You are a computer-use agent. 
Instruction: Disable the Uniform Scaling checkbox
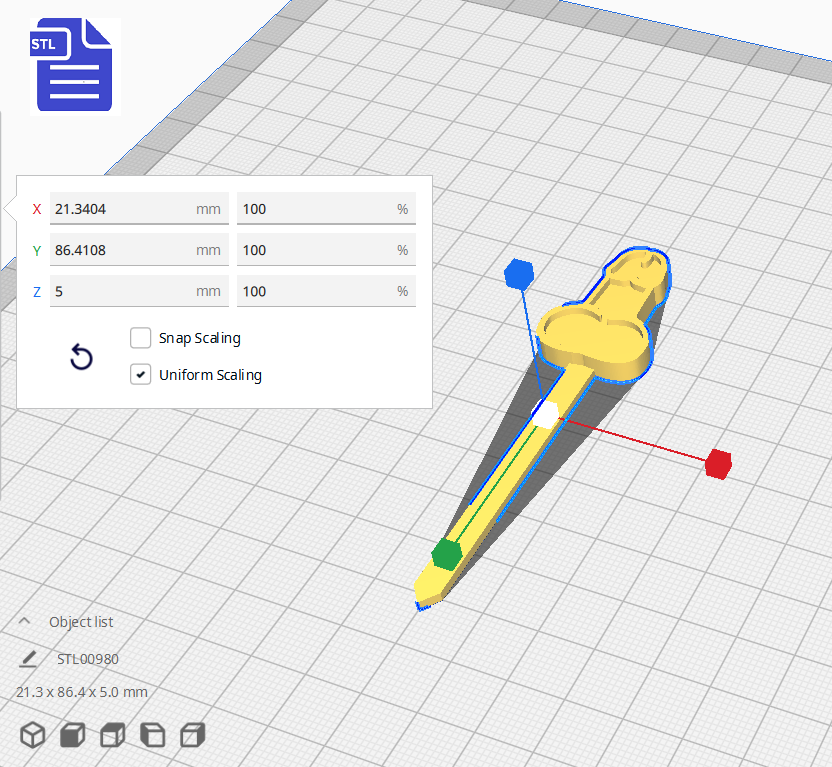(141, 375)
